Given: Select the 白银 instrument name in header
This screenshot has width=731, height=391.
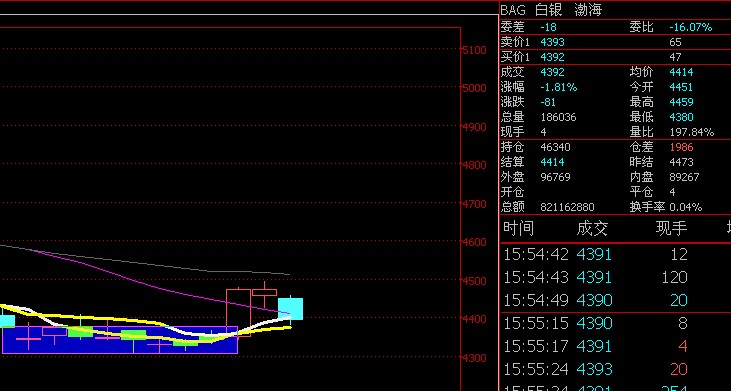Looking at the screenshot, I should pos(548,10).
